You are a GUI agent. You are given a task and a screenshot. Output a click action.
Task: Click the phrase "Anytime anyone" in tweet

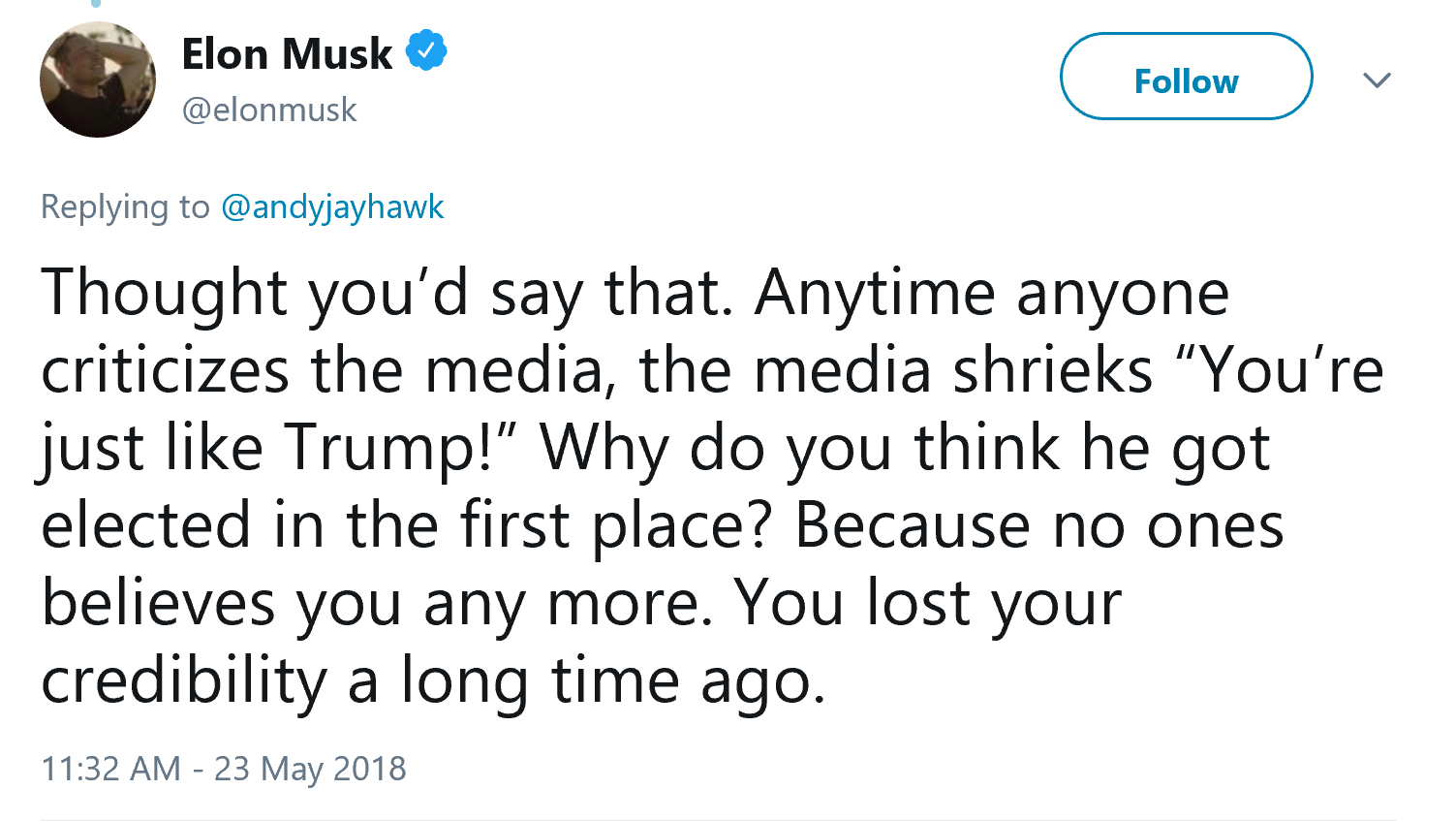tap(992, 293)
